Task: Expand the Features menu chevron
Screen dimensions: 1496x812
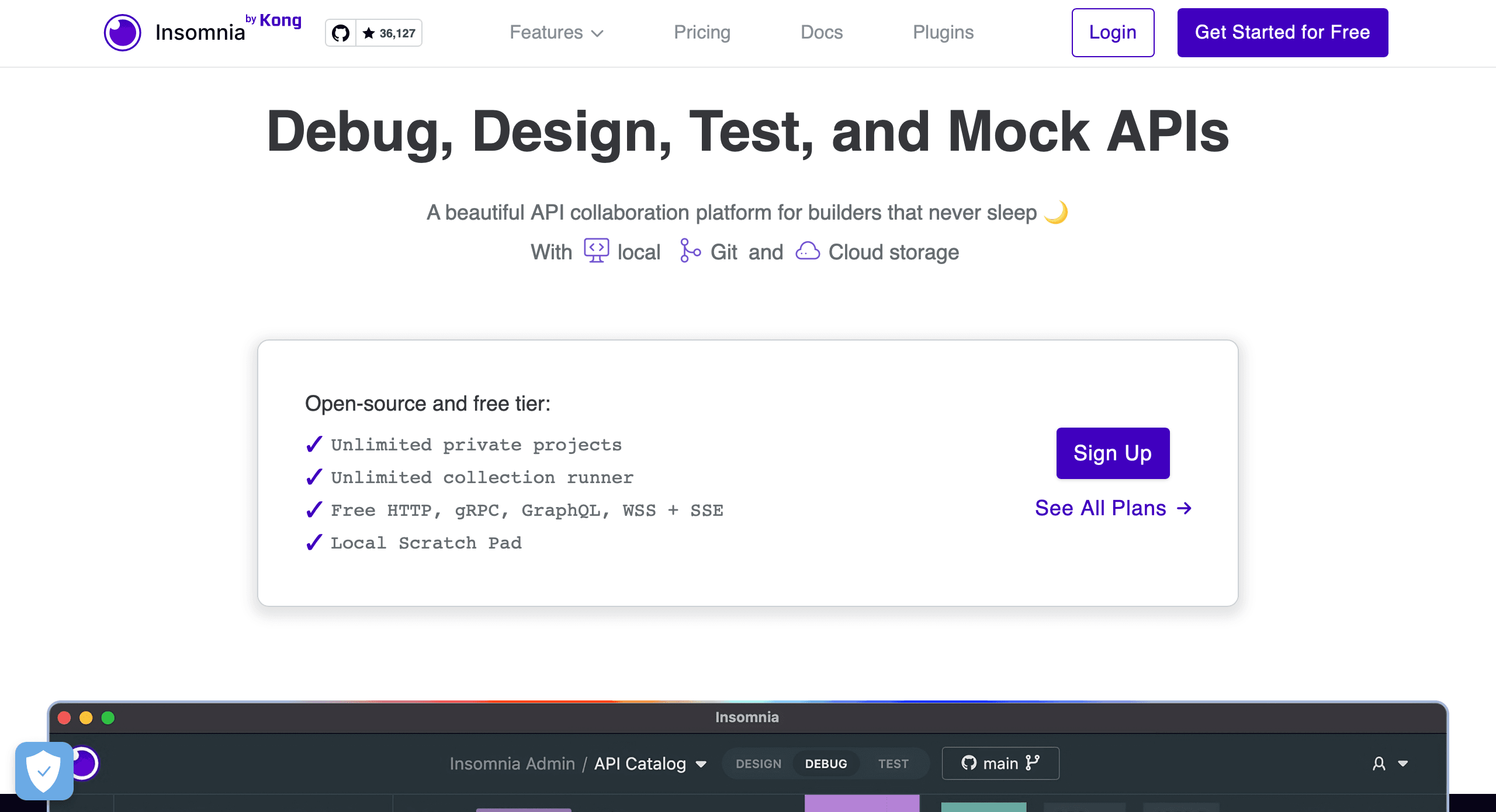Action: pos(597,33)
